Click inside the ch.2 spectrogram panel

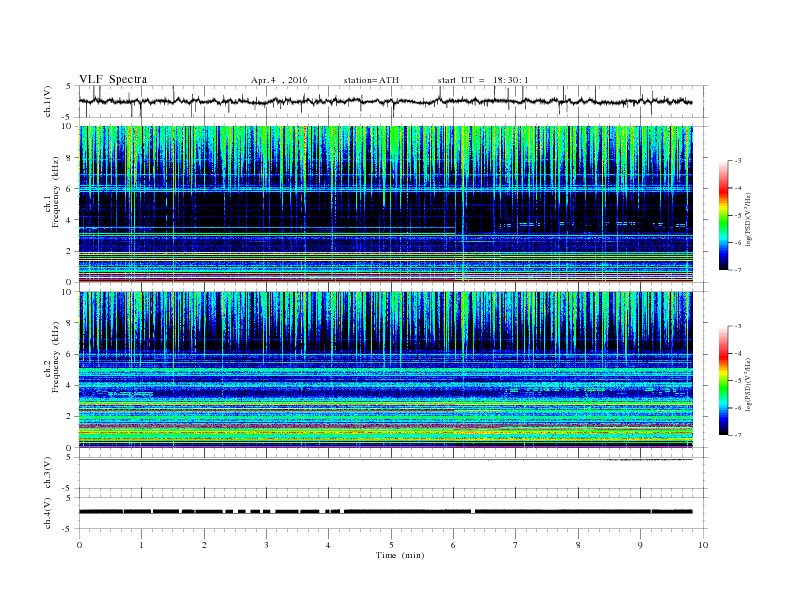tap(385, 369)
